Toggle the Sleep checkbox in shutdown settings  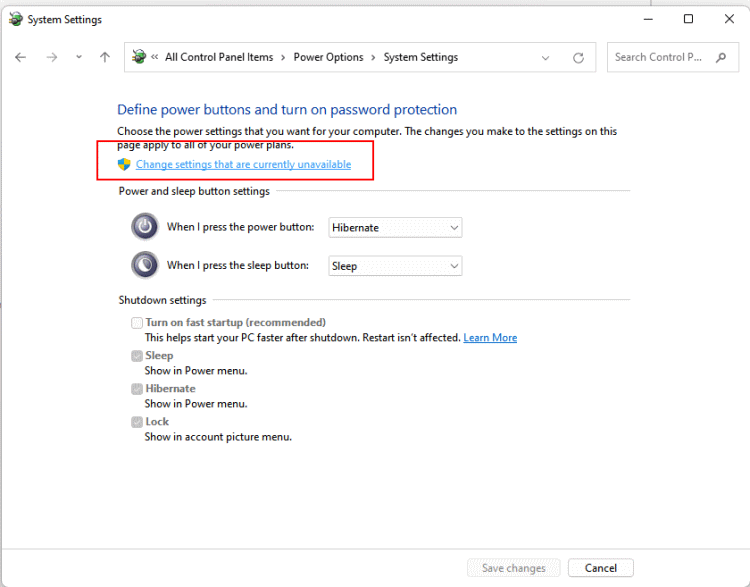coord(136,356)
